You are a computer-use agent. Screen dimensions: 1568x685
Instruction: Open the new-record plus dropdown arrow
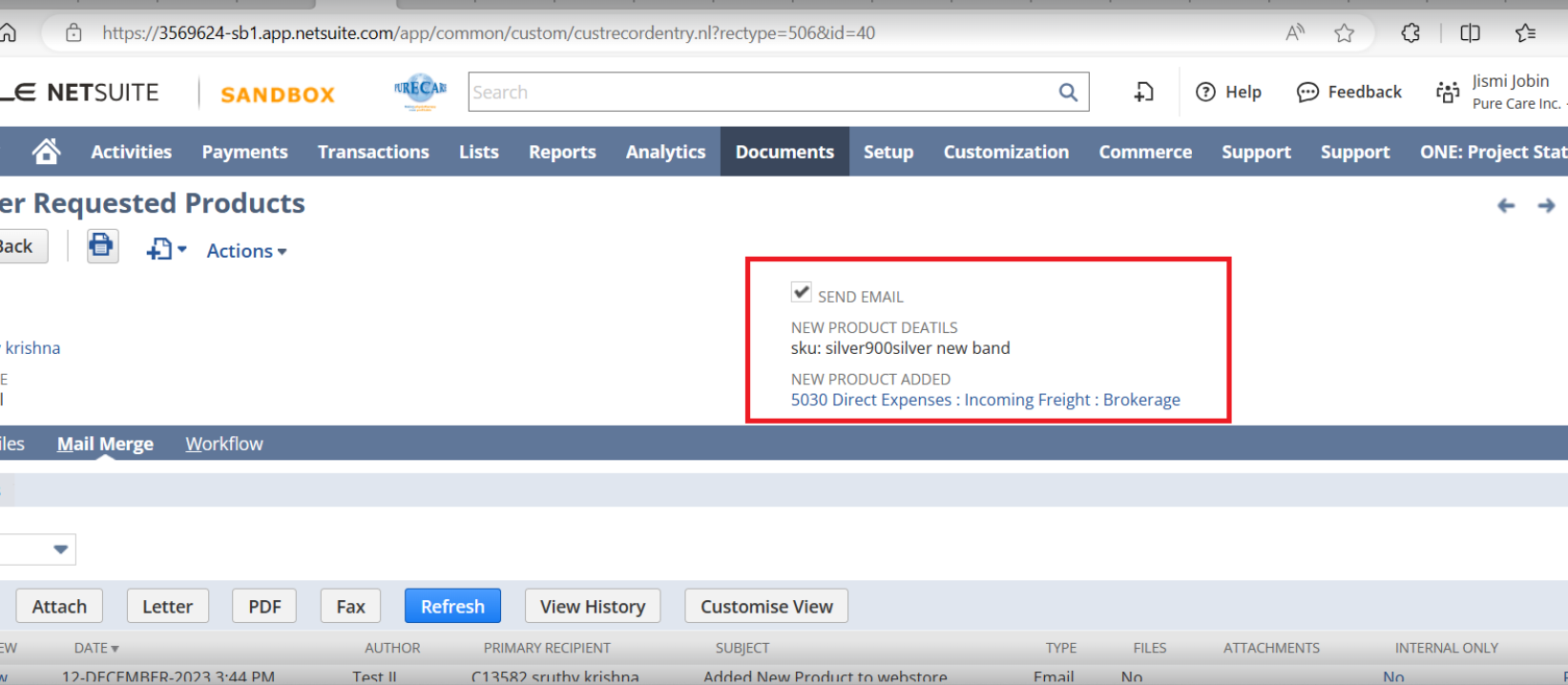[x=181, y=250]
